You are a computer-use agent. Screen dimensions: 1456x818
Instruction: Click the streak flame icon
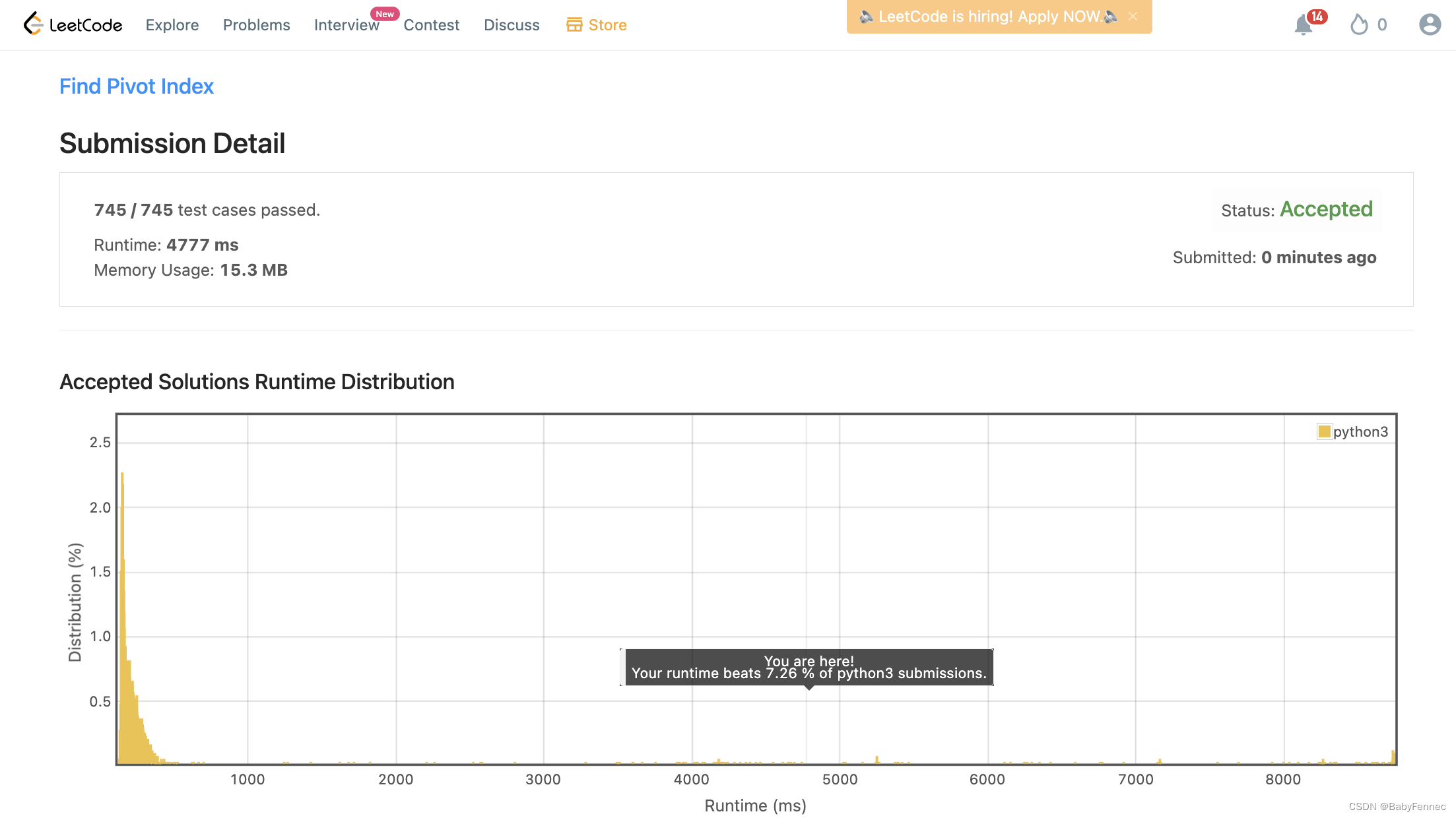[x=1358, y=25]
